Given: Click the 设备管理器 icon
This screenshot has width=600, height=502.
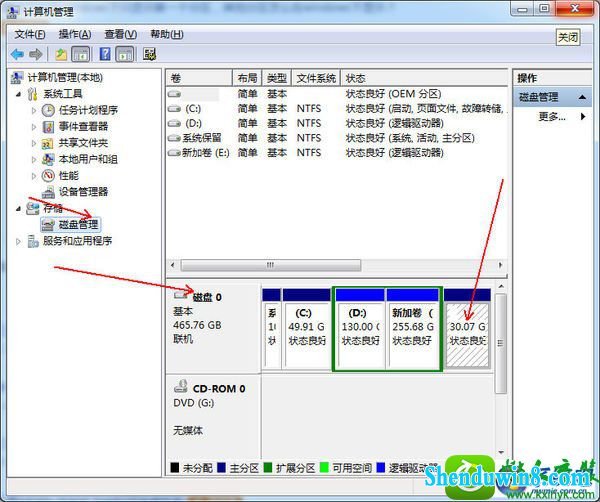Looking at the screenshot, I should point(48,192).
